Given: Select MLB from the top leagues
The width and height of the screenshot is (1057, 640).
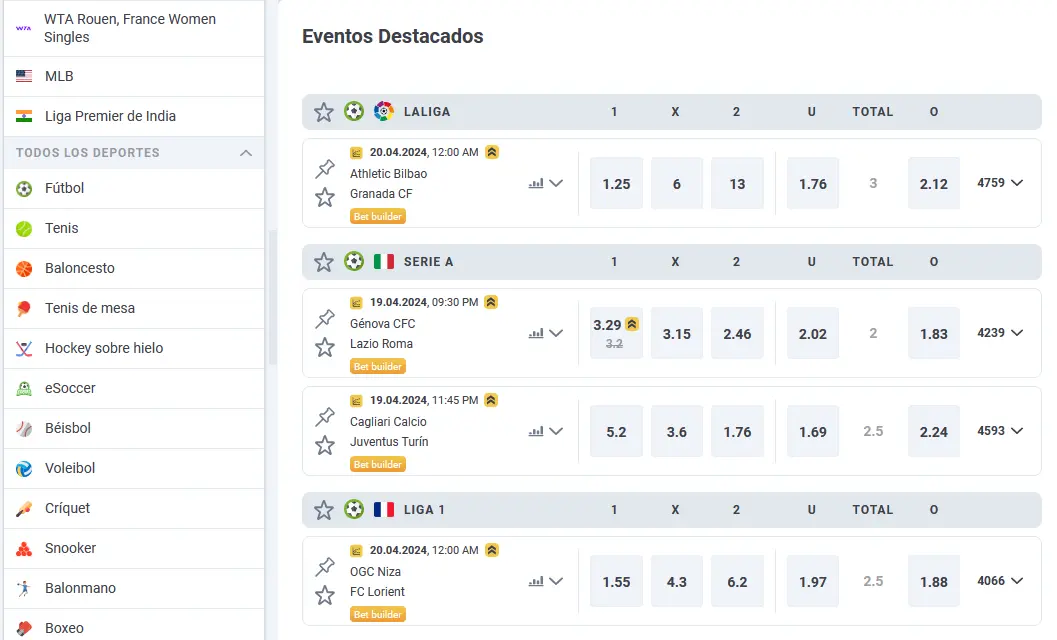Looking at the screenshot, I should (x=59, y=76).
